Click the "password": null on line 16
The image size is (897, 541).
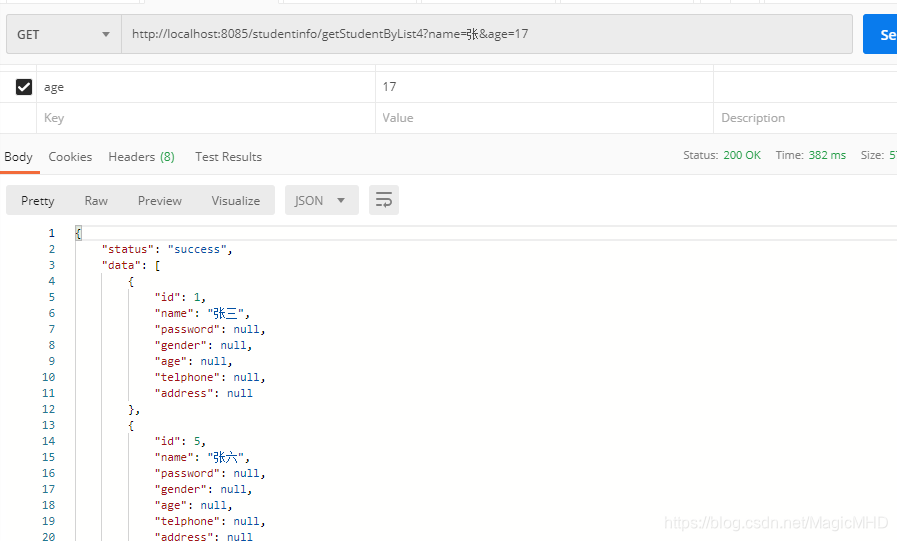click(210, 474)
